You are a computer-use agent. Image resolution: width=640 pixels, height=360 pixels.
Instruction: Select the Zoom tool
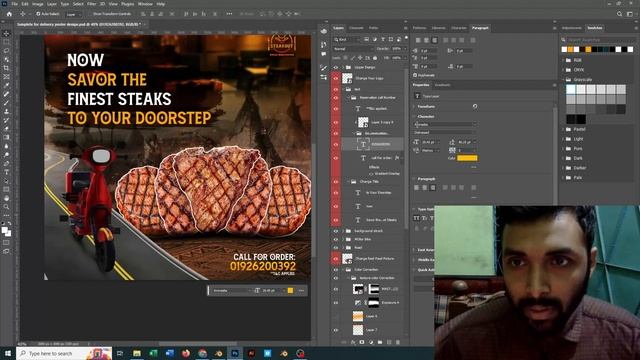(x=6, y=207)
